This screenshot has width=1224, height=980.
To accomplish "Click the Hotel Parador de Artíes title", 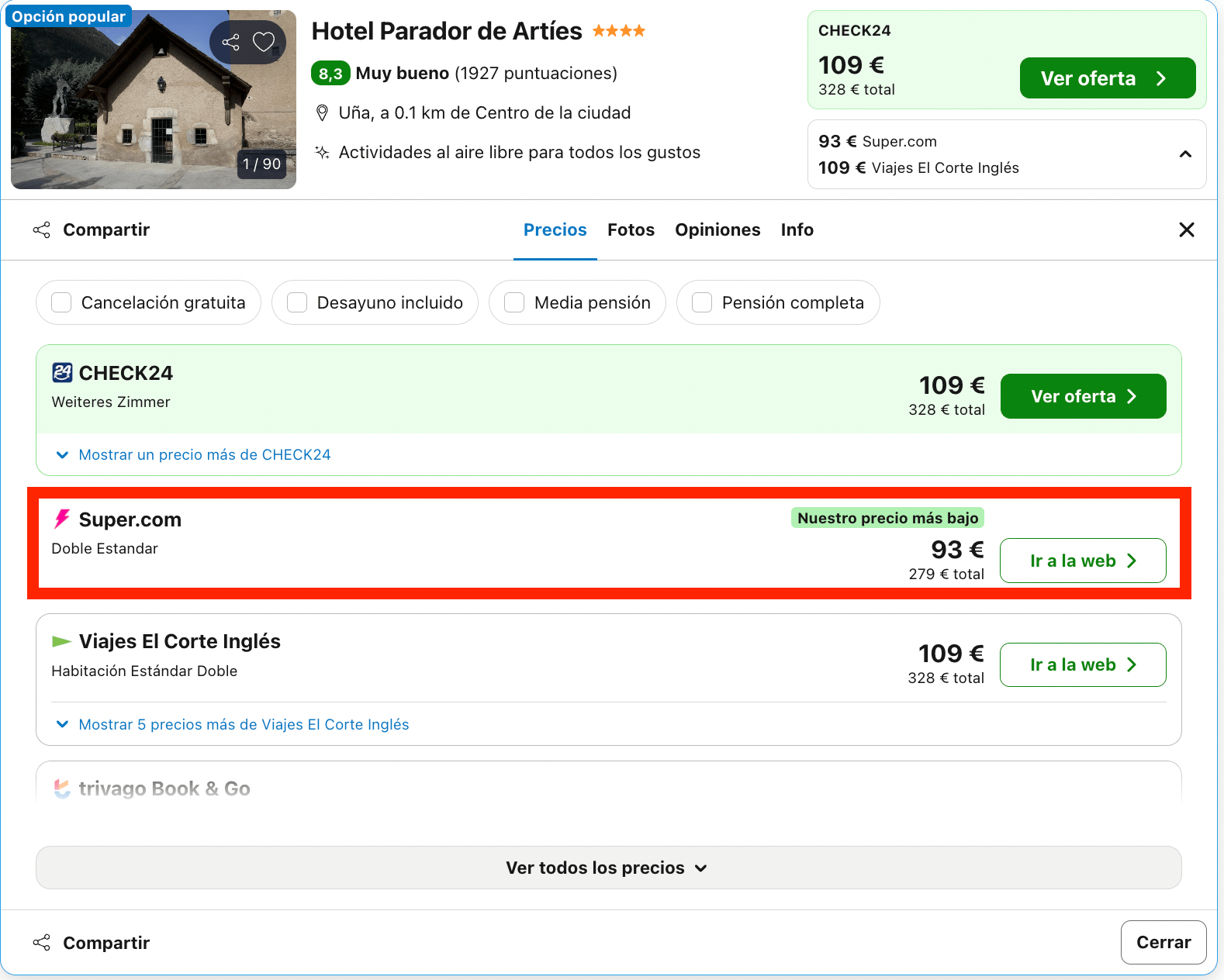I will point(447,31).
